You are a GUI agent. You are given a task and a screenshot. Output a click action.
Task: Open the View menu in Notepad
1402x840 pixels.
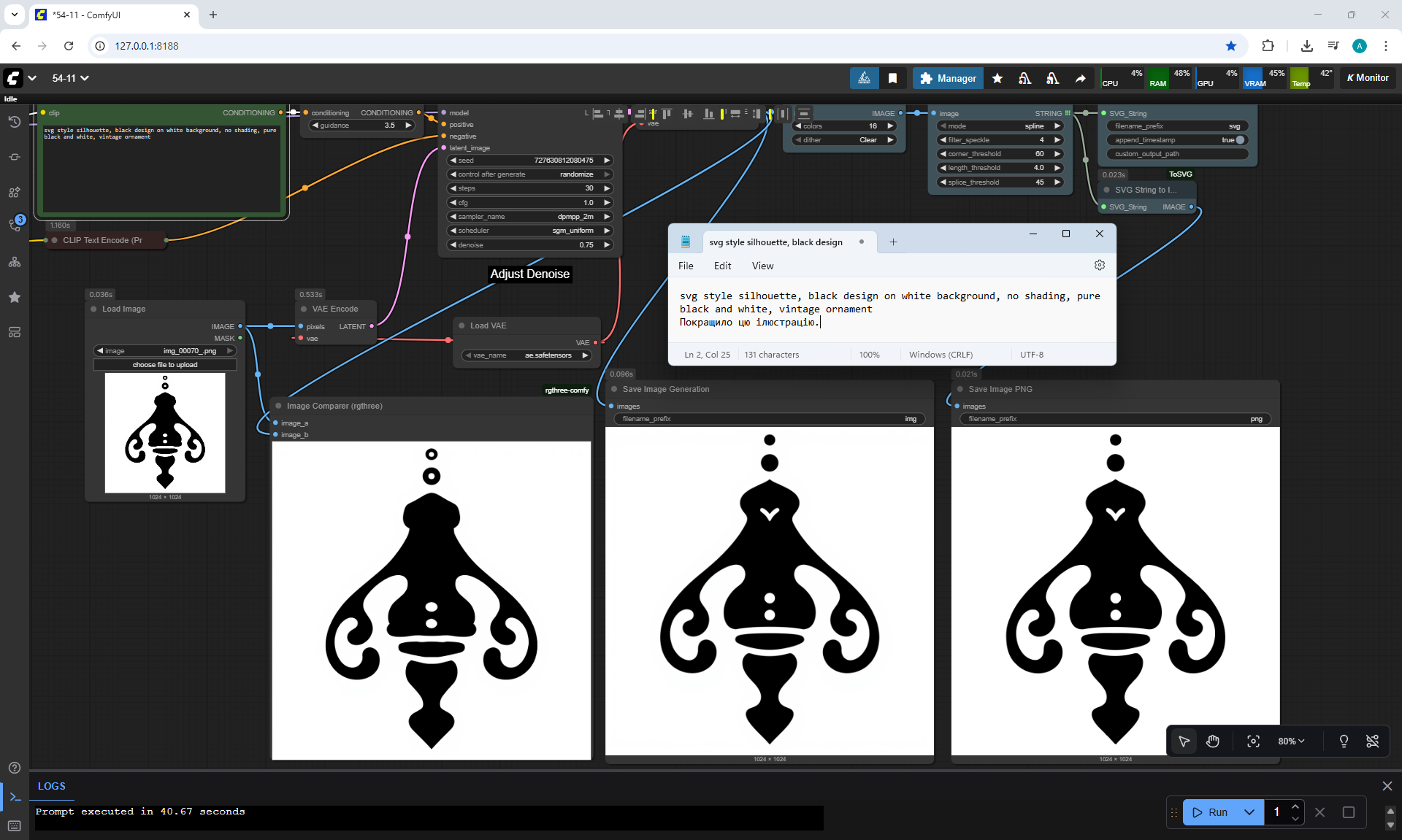click(x=762, y=266)
